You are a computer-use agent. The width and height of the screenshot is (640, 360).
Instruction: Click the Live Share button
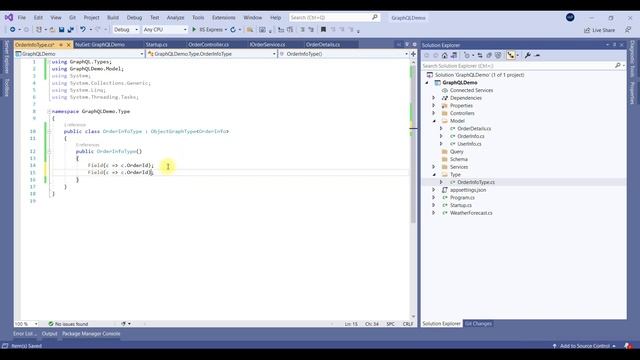pos(599,30)
